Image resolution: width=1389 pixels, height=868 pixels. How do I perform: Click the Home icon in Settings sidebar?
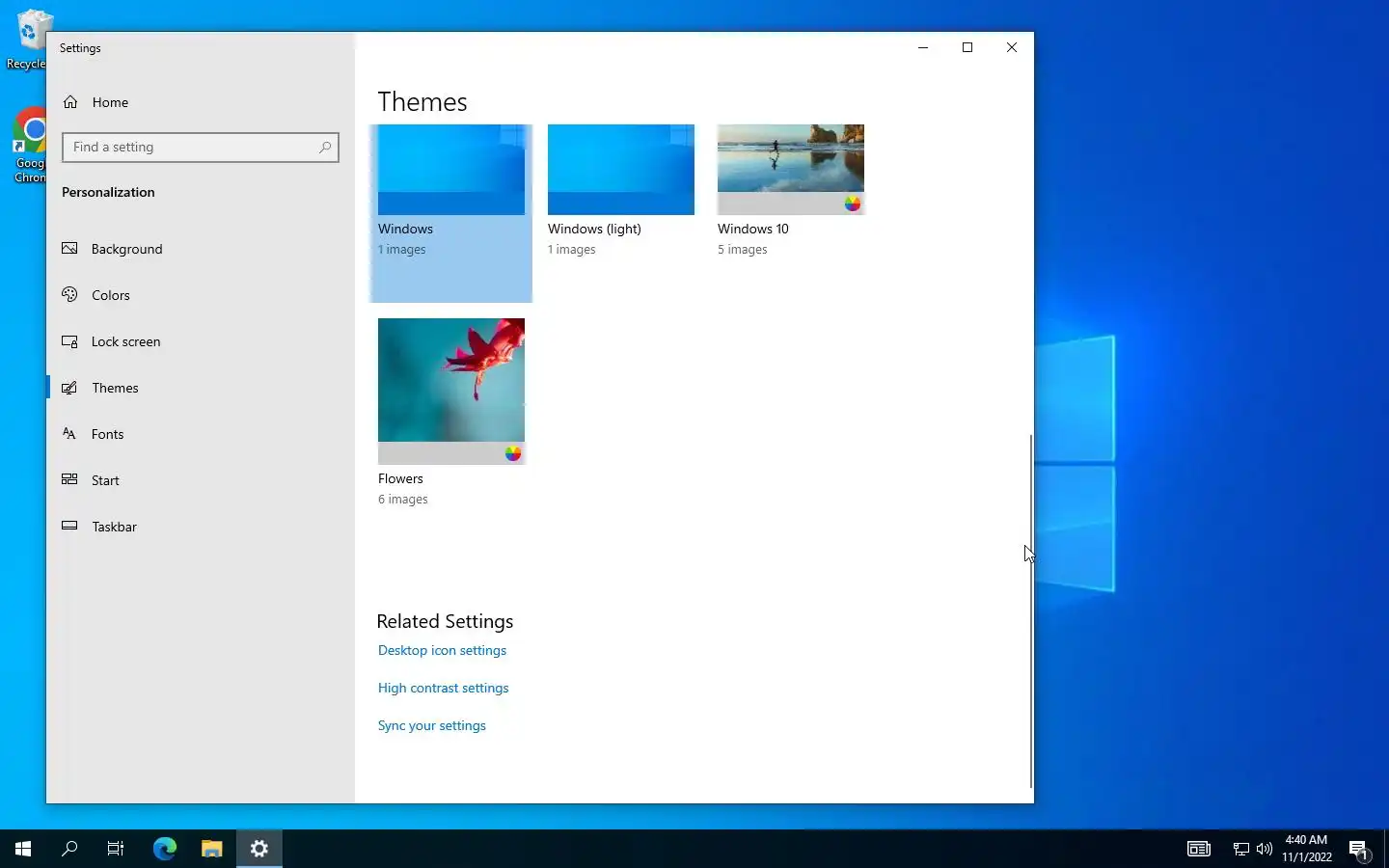click(x=70, y=102)
